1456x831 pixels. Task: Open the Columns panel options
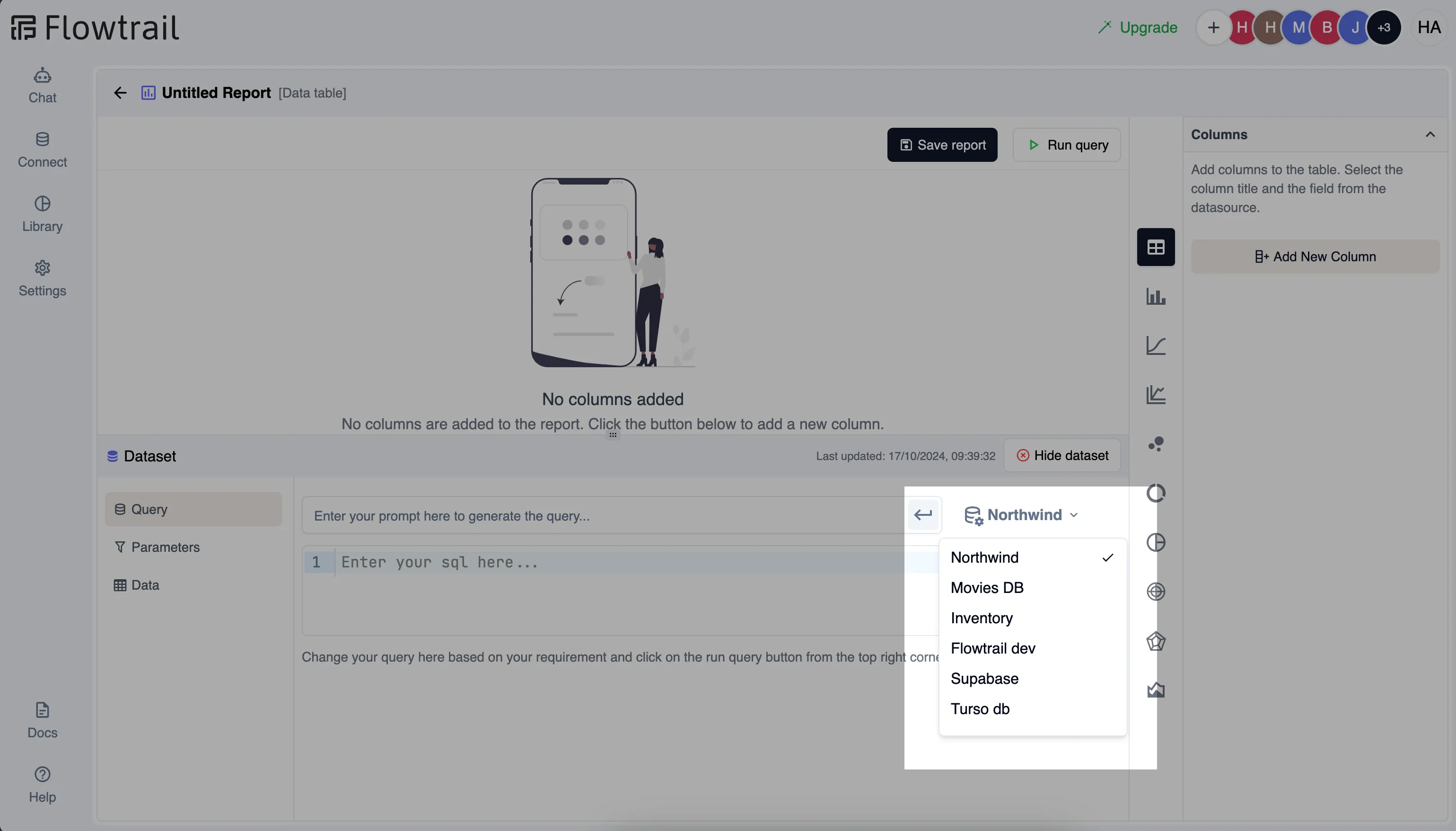(1429, 134)
